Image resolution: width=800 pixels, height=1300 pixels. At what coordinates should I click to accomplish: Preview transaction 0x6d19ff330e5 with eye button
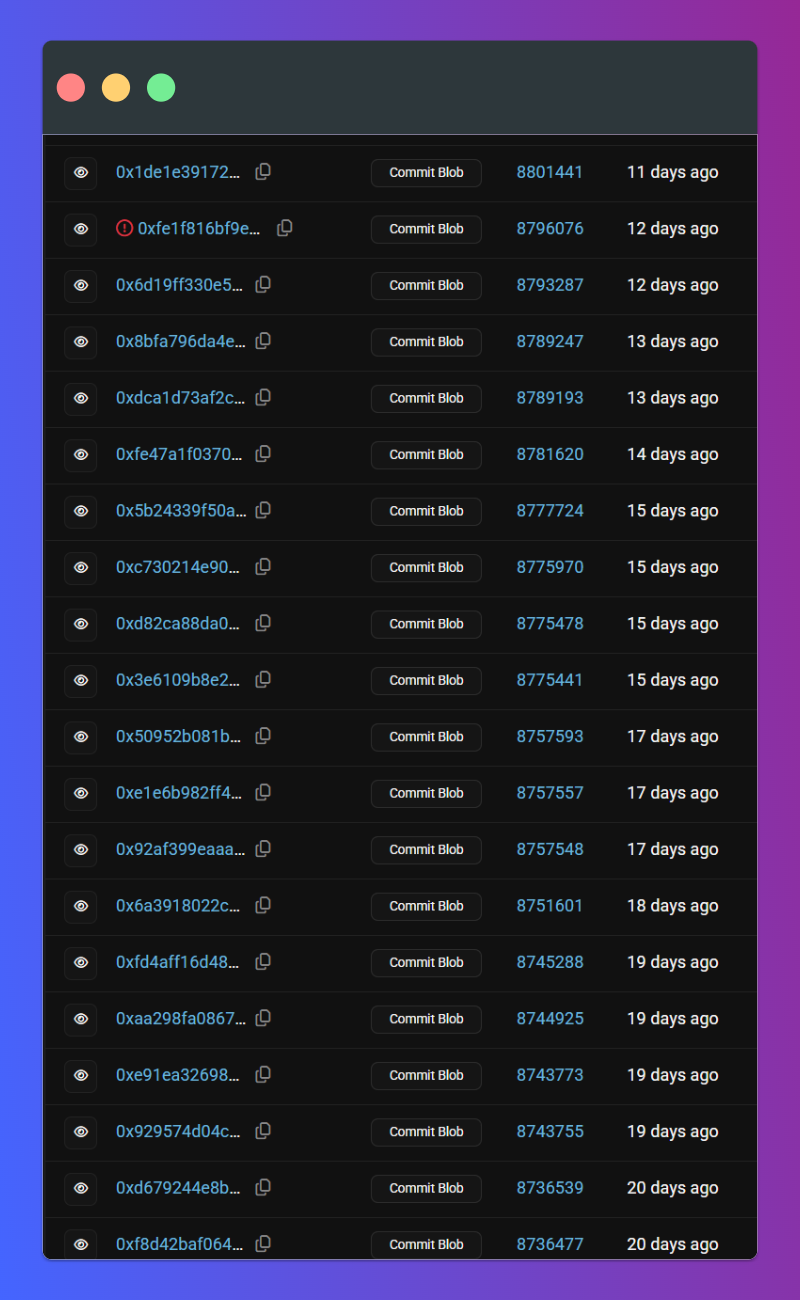pyautogui.click(x=81, y=285)
